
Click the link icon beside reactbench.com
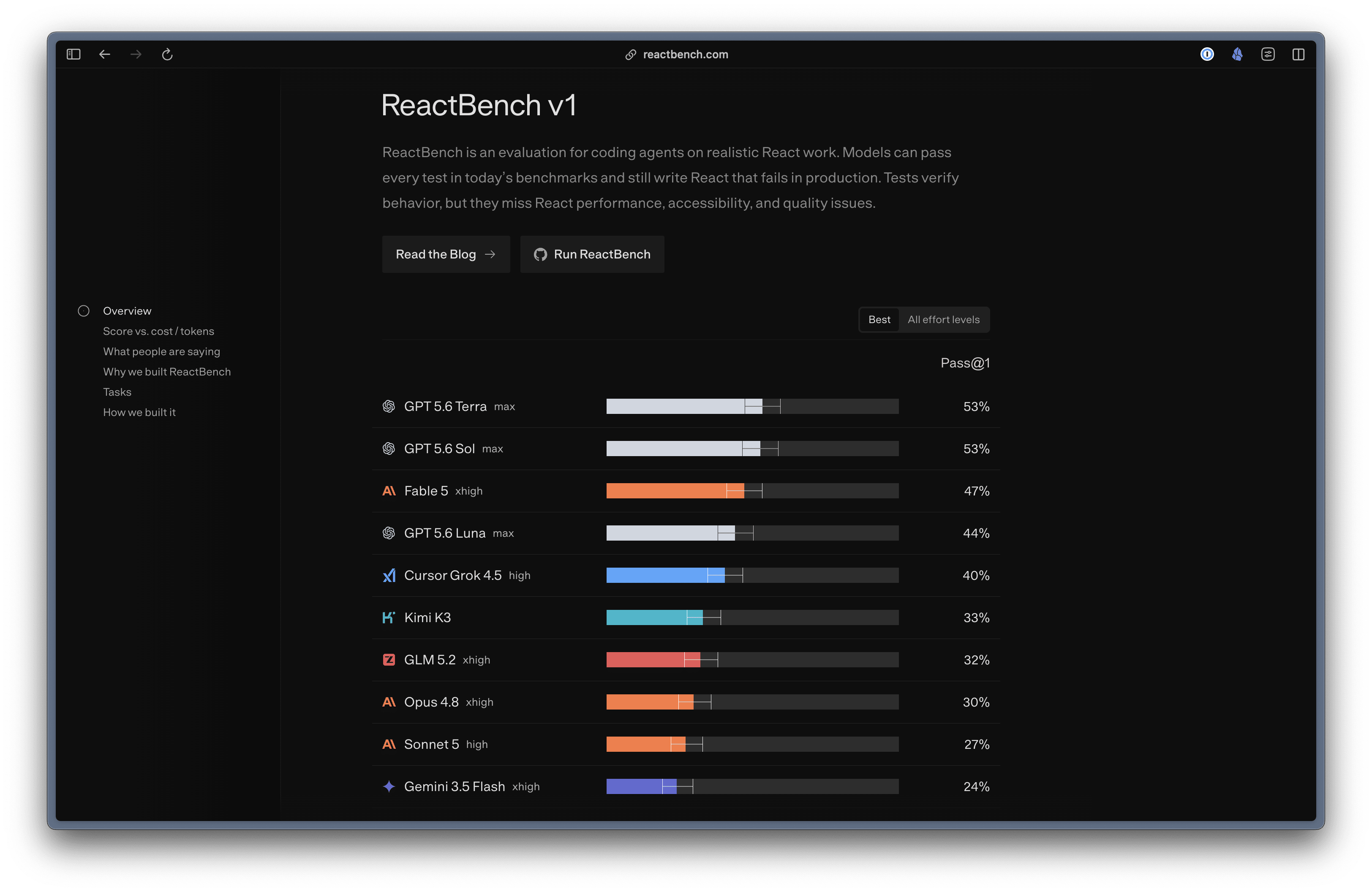tap(631, 54)
